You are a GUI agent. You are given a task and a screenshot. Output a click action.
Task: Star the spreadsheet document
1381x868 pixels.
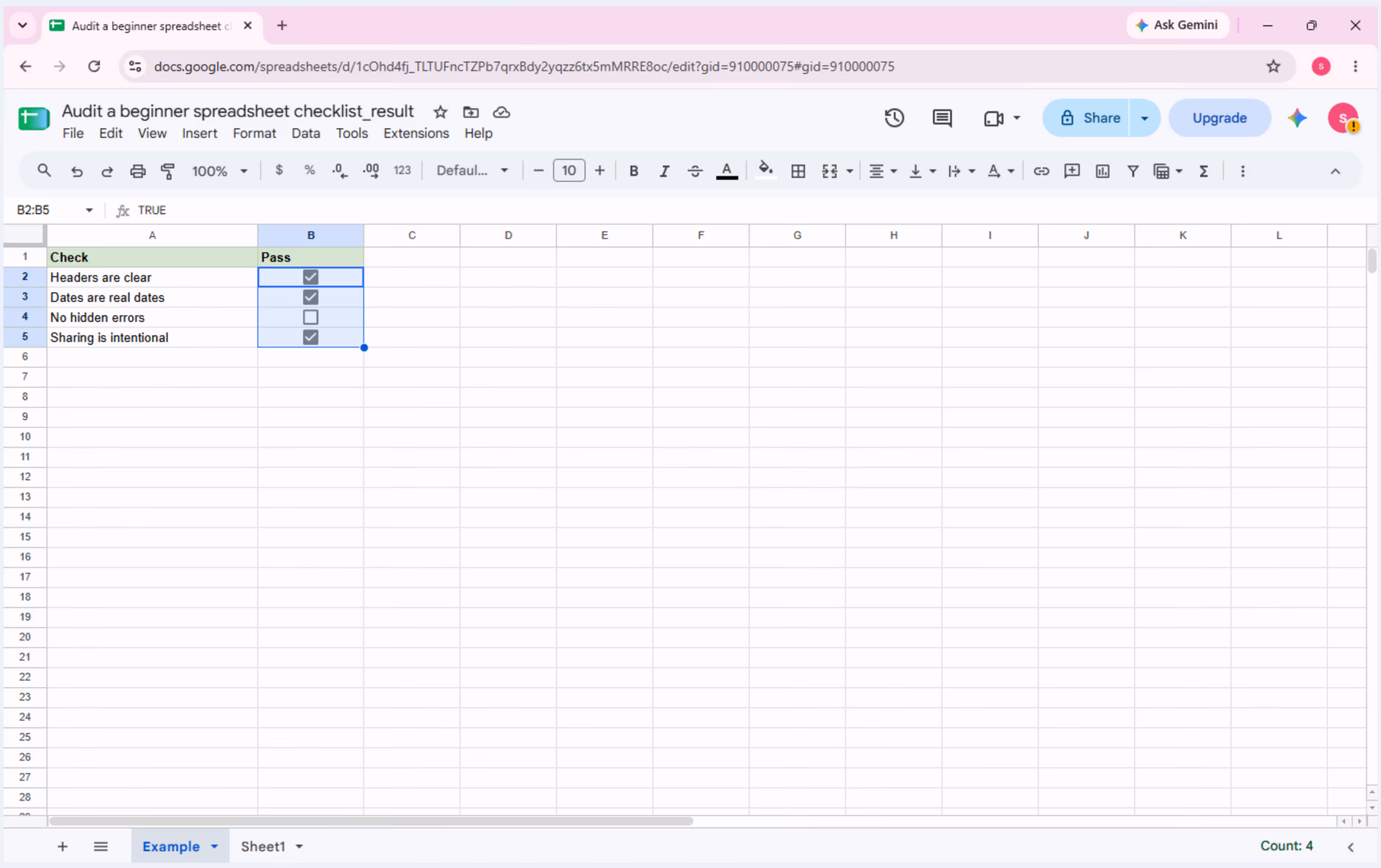[x=440, y=112]
